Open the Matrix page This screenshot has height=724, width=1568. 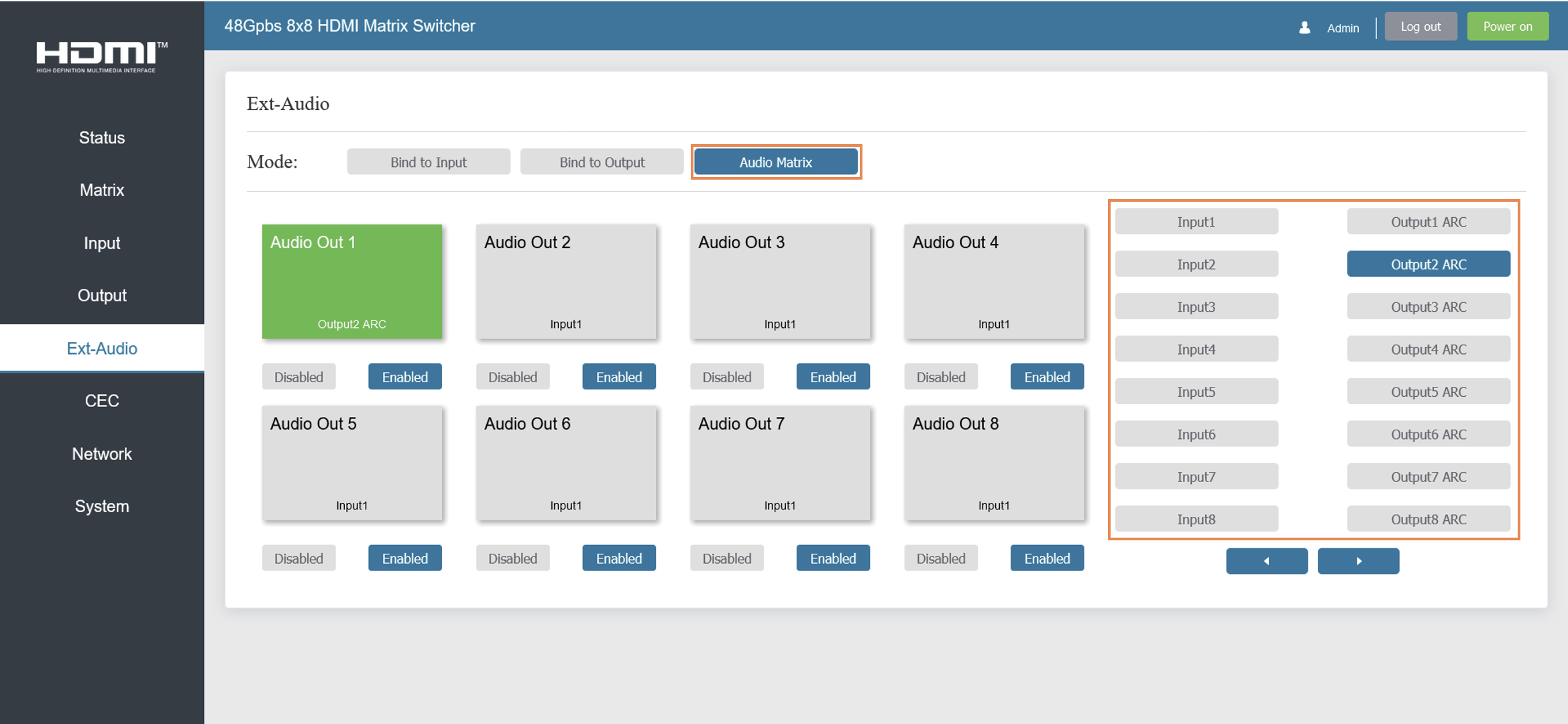(102, 190)
